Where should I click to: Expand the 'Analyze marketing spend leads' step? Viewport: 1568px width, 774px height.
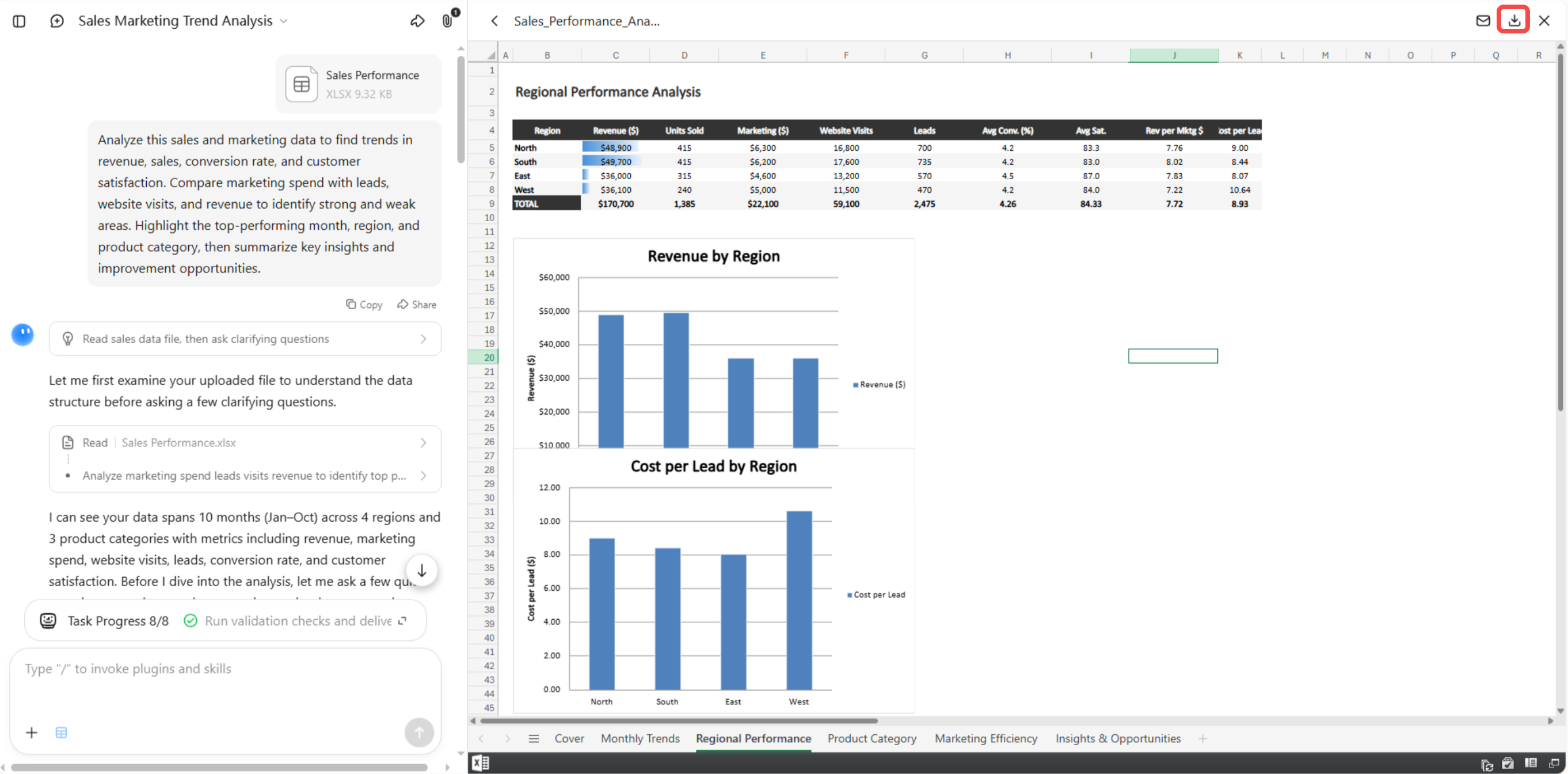[245, 476]
